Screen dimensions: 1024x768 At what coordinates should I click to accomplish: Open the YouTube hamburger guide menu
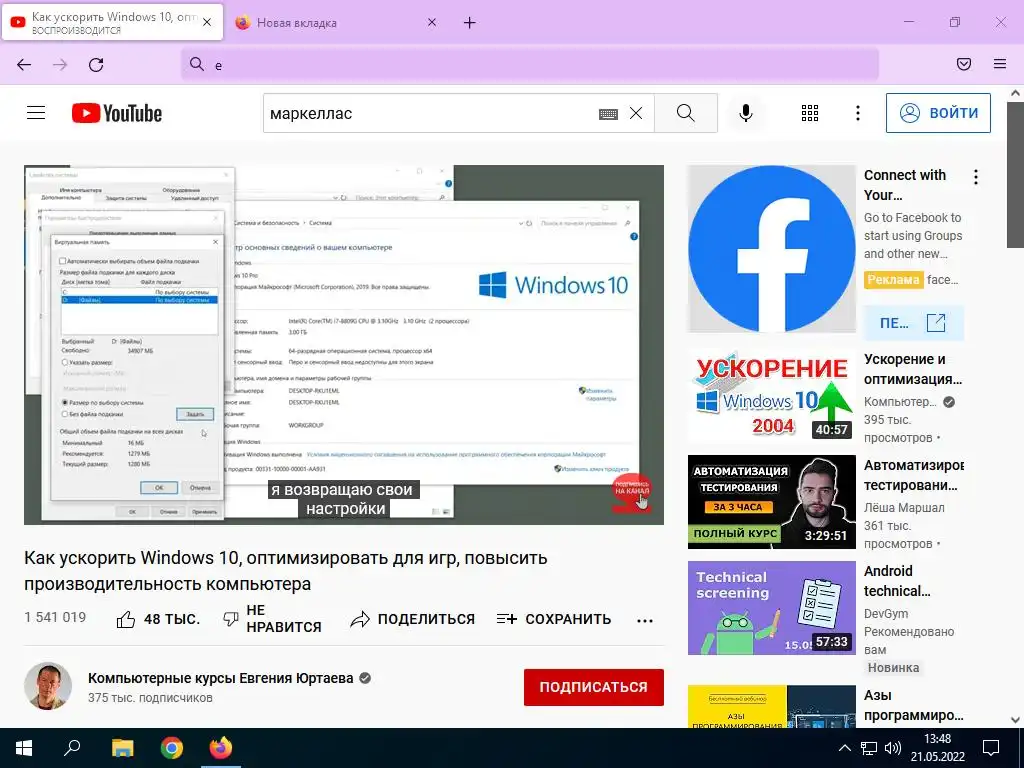[x=36, y=113]
